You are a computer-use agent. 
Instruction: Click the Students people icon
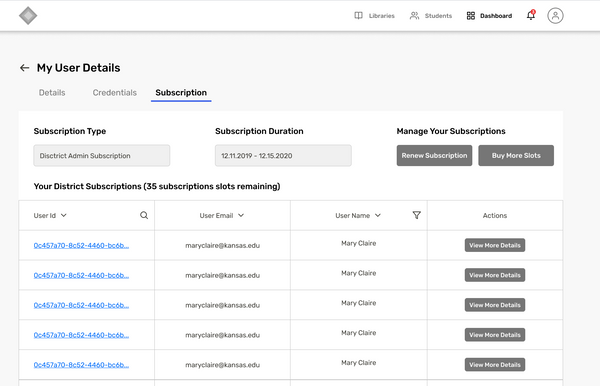pyautogui.click(x=414, y=16)
